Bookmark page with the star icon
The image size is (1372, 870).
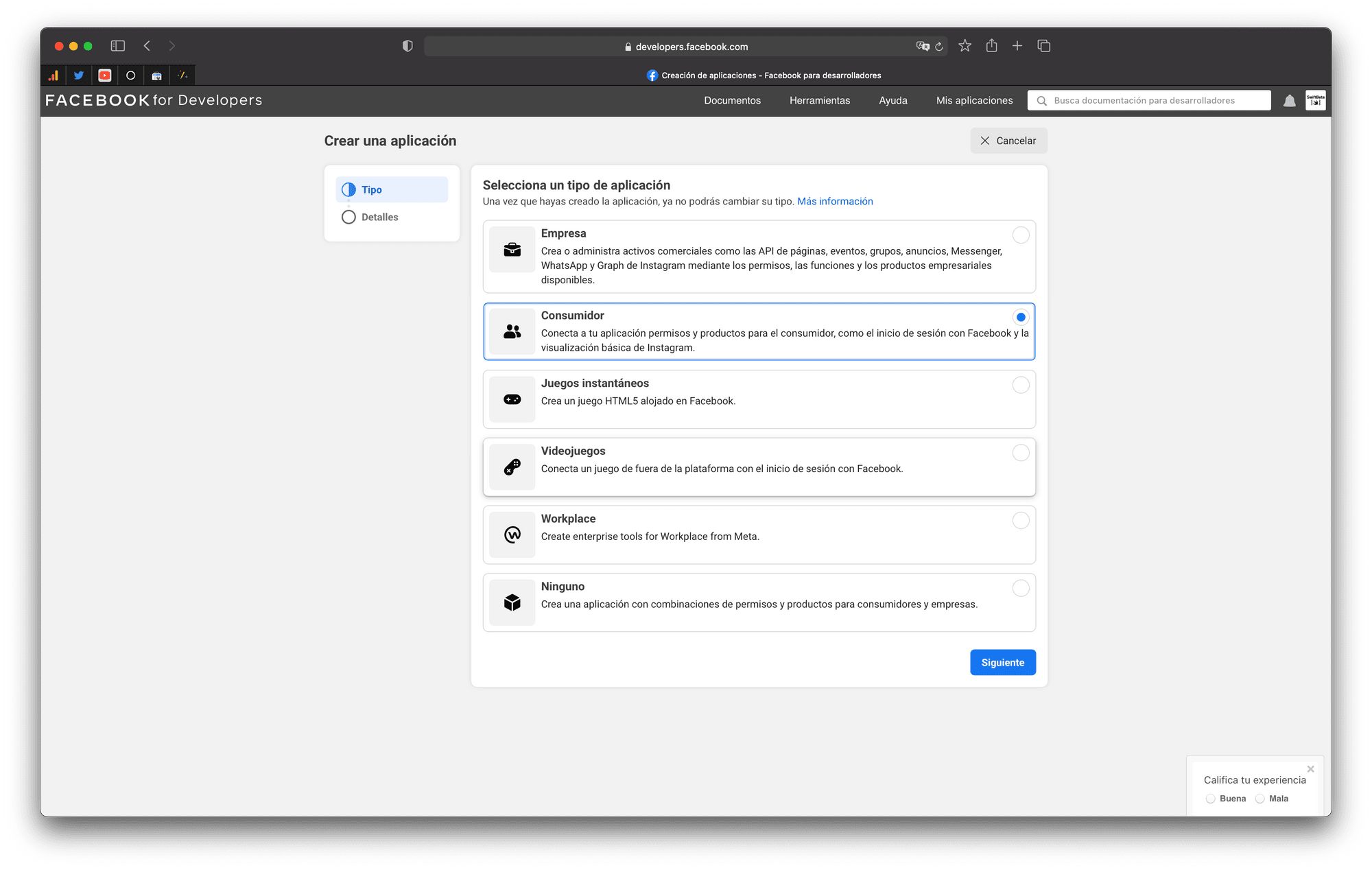tap(965, 46)
